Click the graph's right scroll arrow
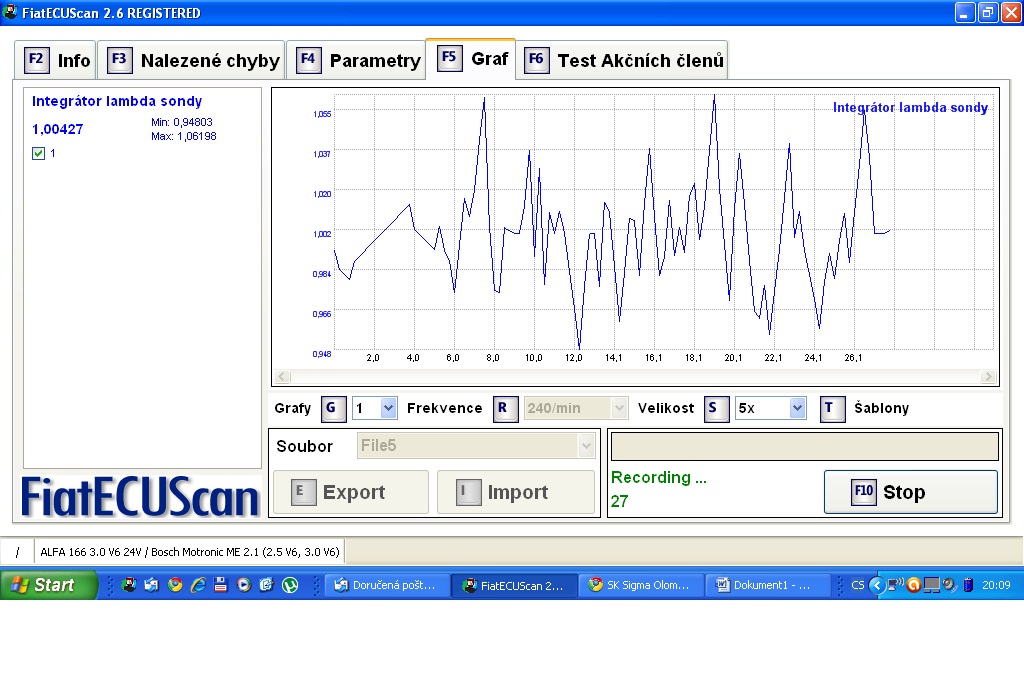Image resolution: width=1024 pixels, height=682 pixels. point(989,377)
